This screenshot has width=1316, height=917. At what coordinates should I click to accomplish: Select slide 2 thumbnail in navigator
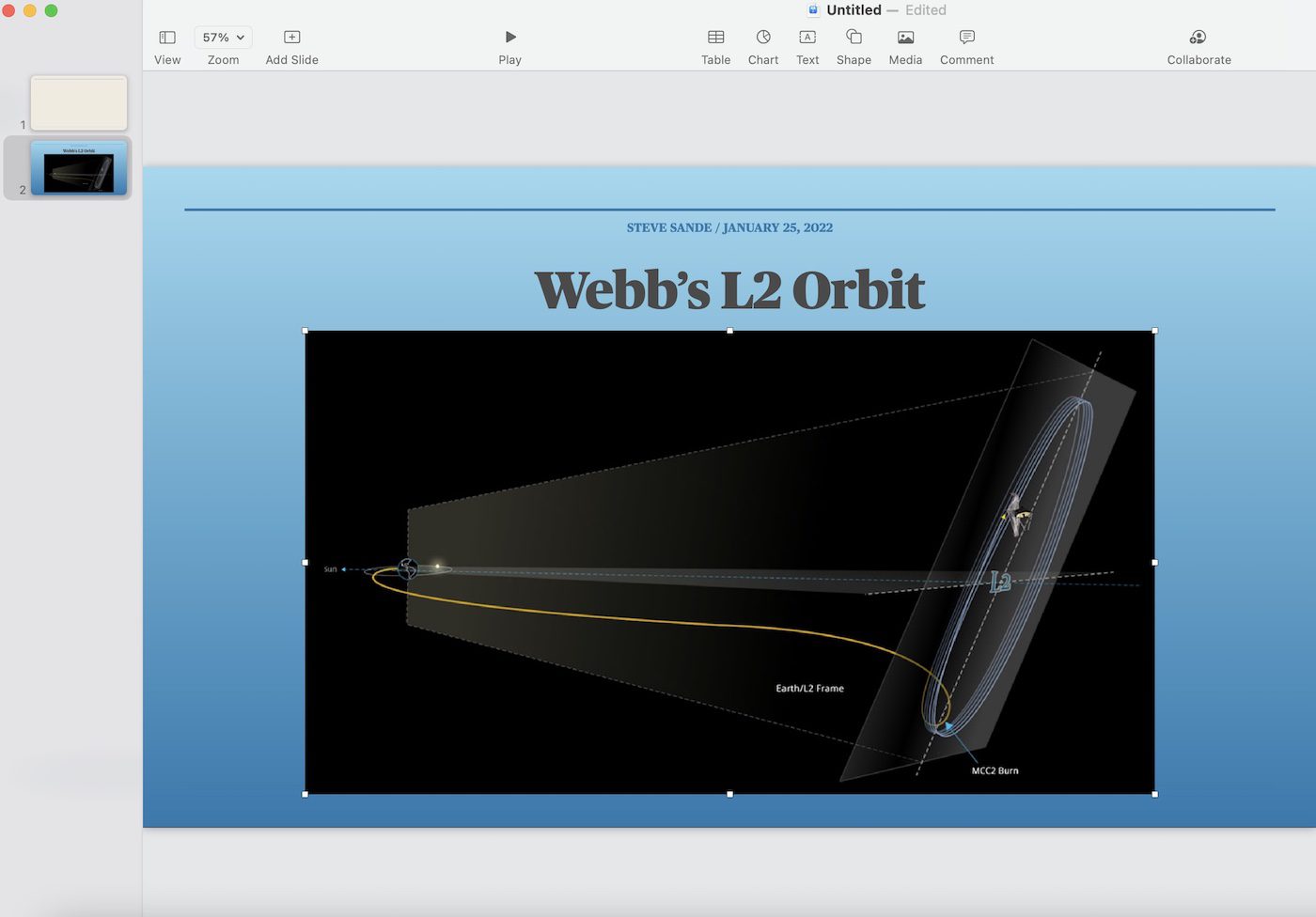coord(79,168)
